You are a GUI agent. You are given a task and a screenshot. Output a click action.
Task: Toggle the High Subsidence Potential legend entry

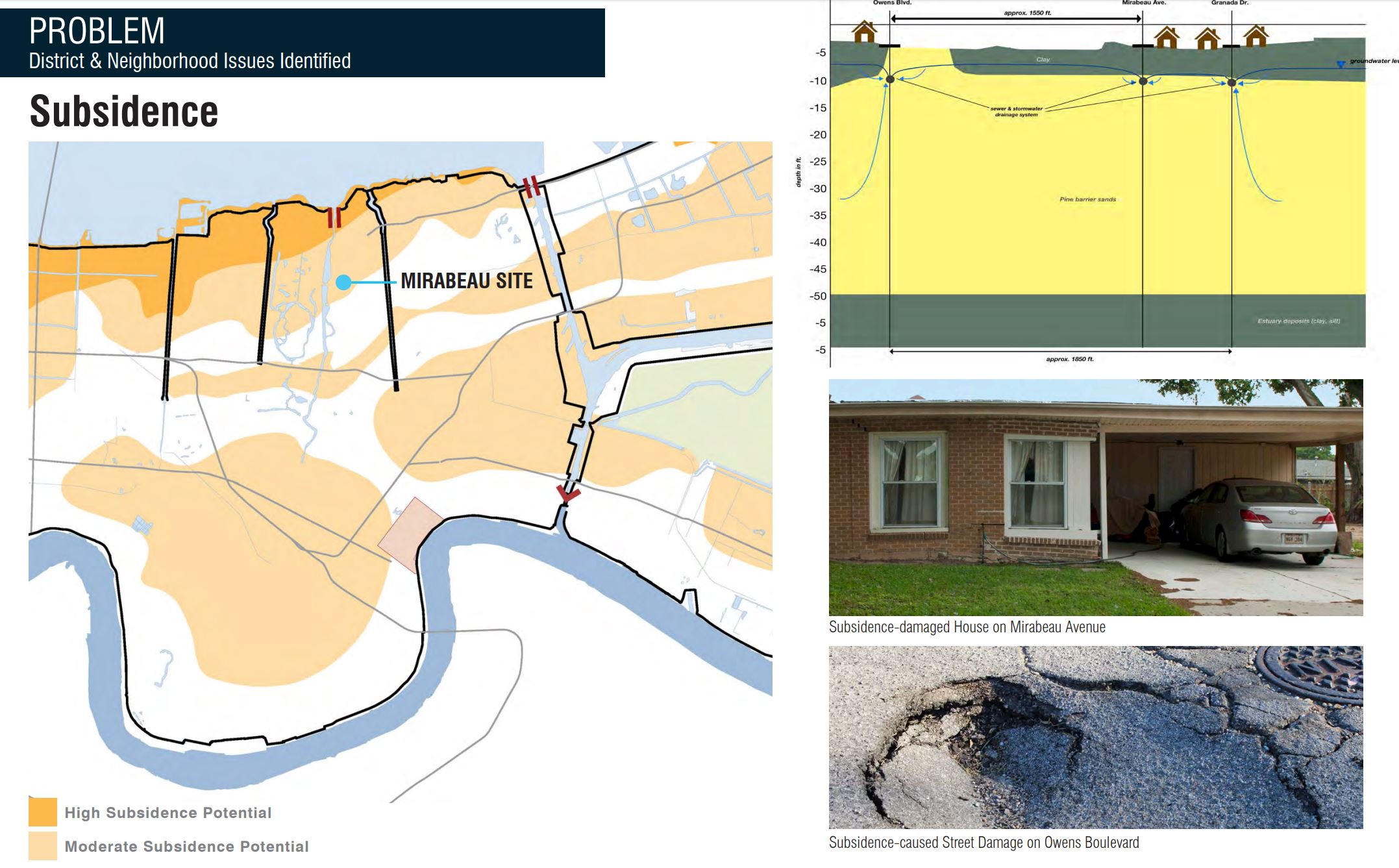[x=168, y=812]
